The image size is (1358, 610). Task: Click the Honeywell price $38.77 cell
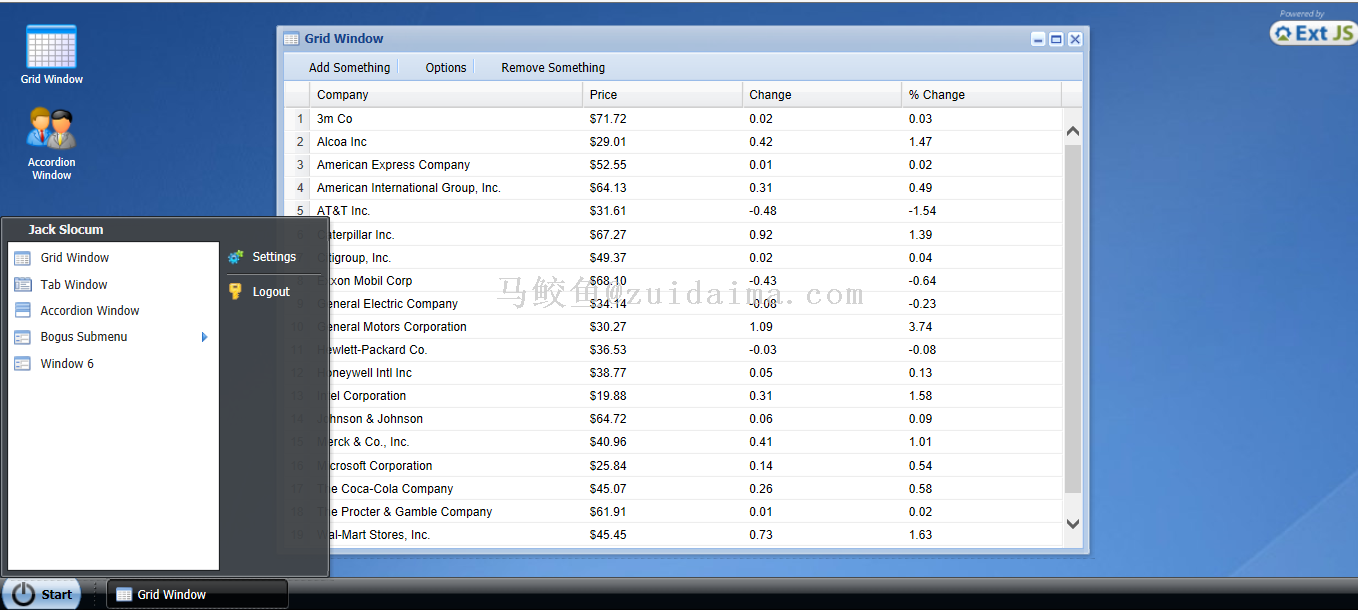click(x=662, y=373)
